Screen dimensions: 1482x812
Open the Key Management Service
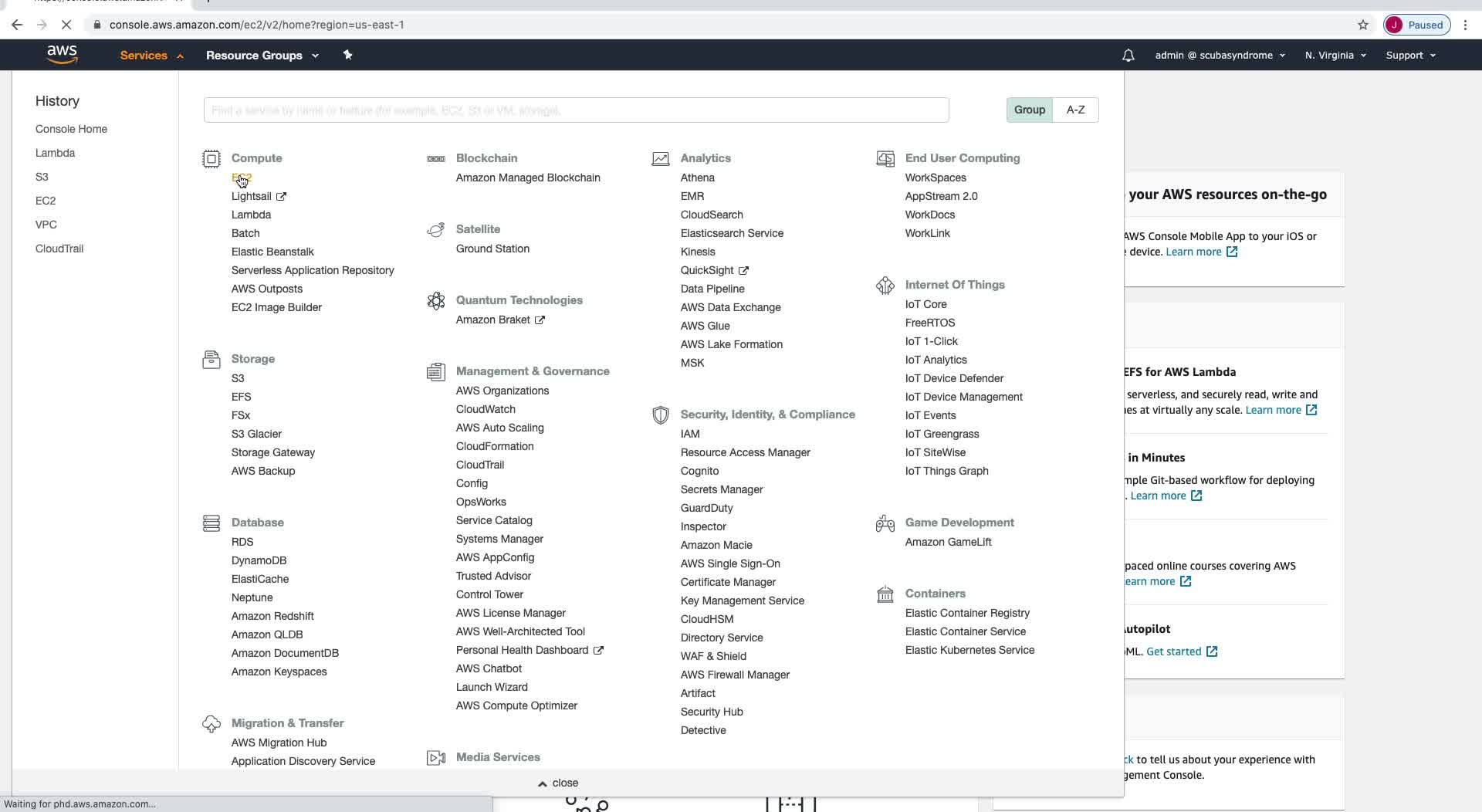pyautogui.click(x=743, y=601)
